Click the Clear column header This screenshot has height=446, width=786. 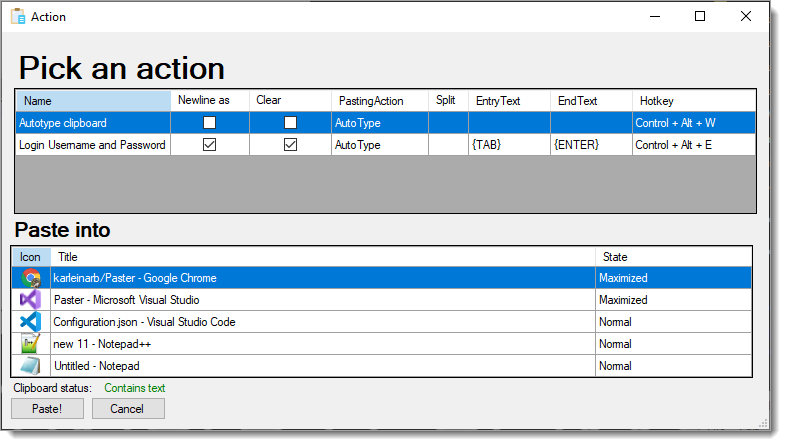pos(290,101)
